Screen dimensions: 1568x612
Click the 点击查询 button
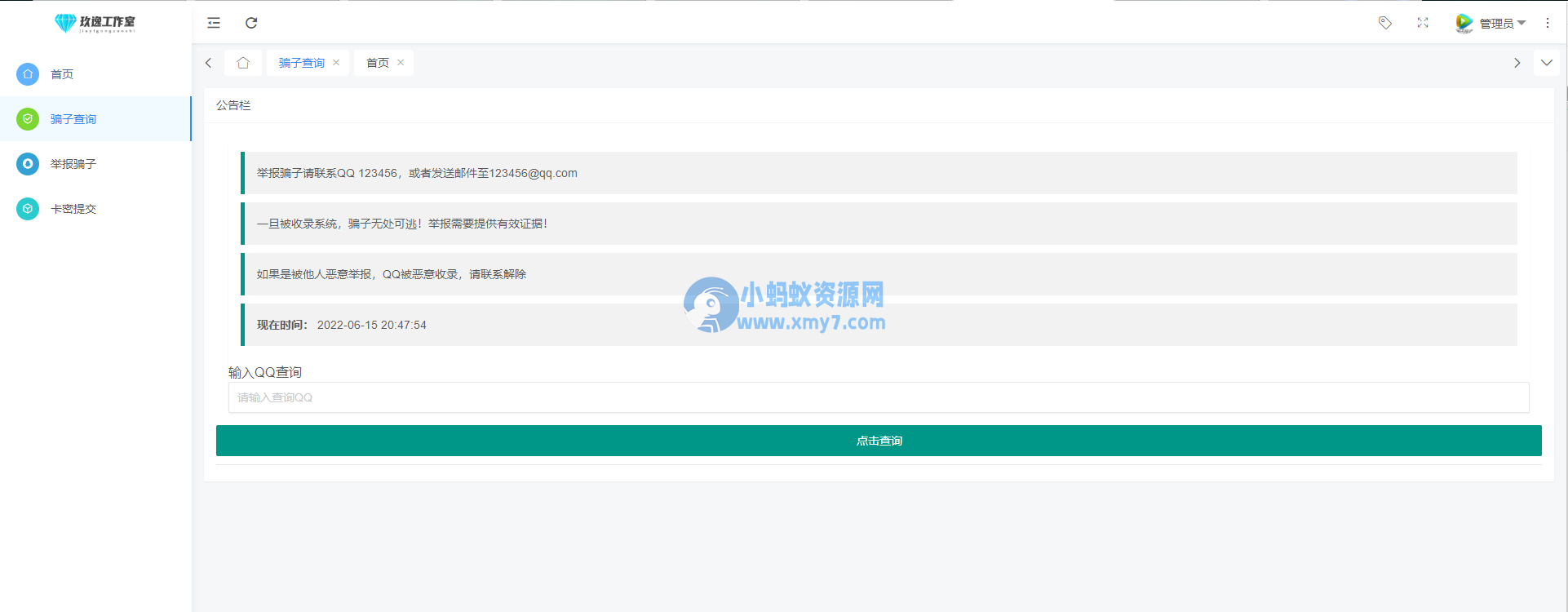879,441
